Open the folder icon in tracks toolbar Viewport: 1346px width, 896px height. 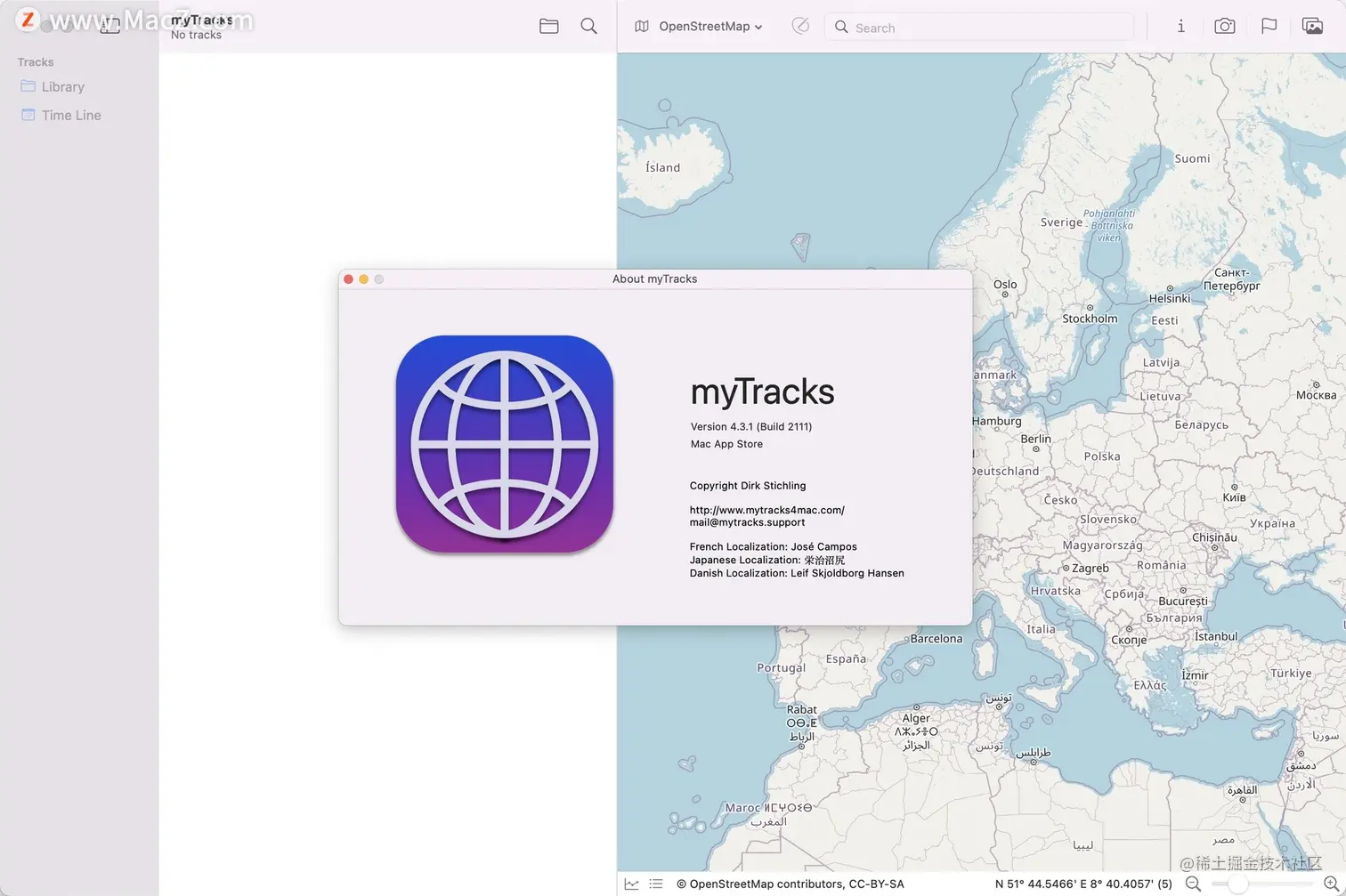coord(549,27)
